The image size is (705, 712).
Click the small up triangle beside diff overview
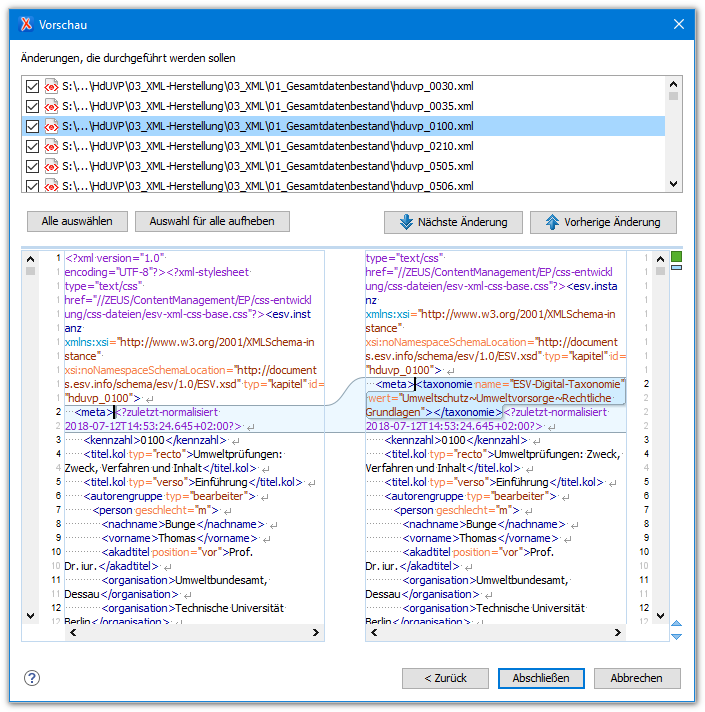(677, 623)
